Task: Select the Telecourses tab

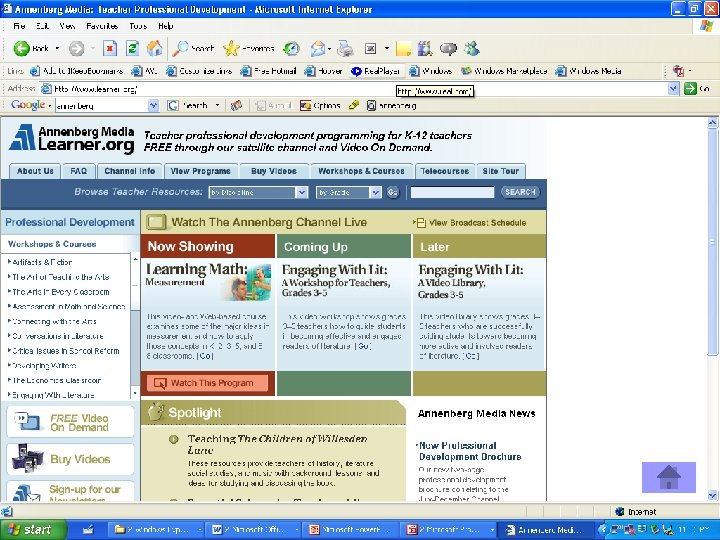Action: [x=444, y=171]
